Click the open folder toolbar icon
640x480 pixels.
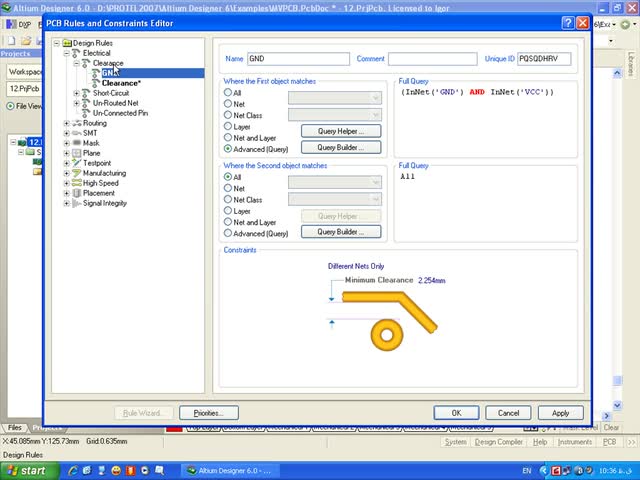tap(26, 40)
